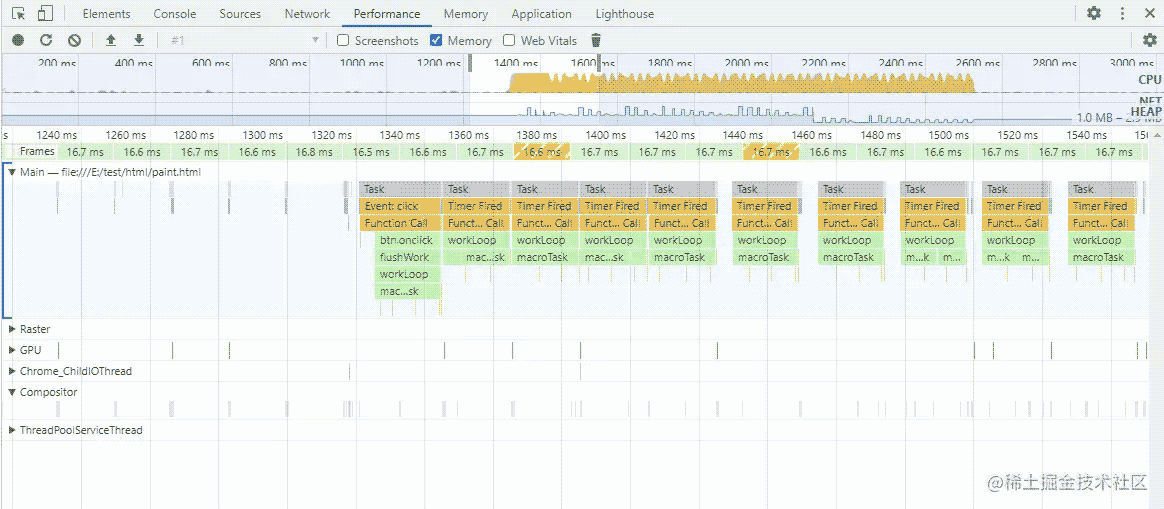Image resolution: width=1164 pixels, height=509 pixels.
Task: Expand the Raster thread track
Action: [12, 329]
